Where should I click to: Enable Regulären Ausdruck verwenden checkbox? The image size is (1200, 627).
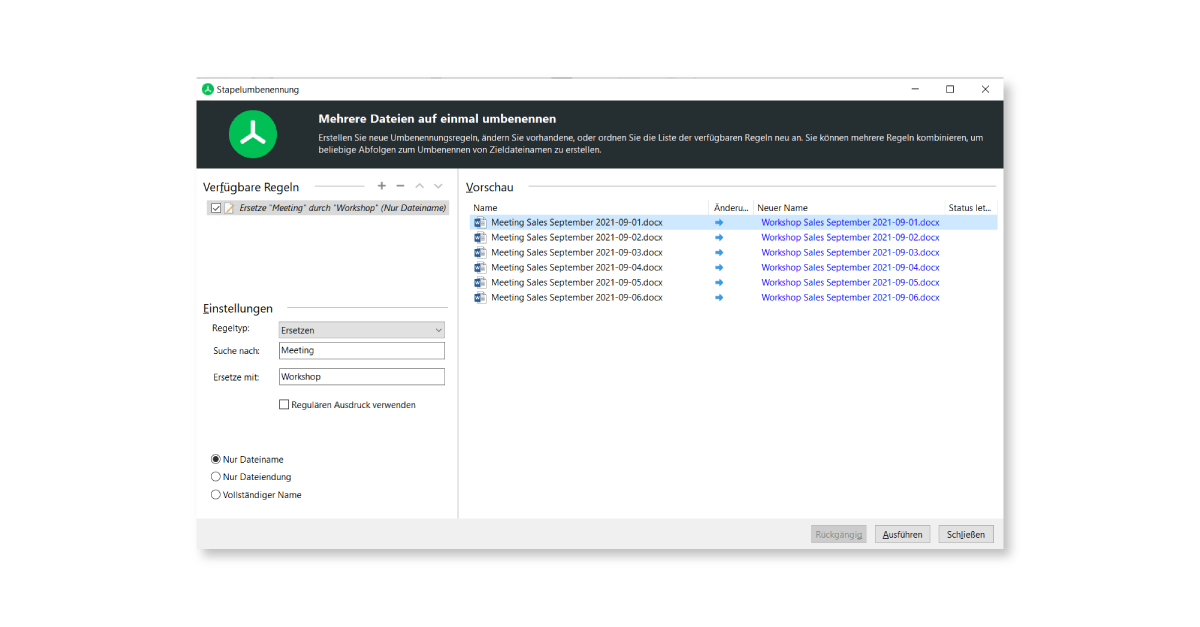point(284,405)
